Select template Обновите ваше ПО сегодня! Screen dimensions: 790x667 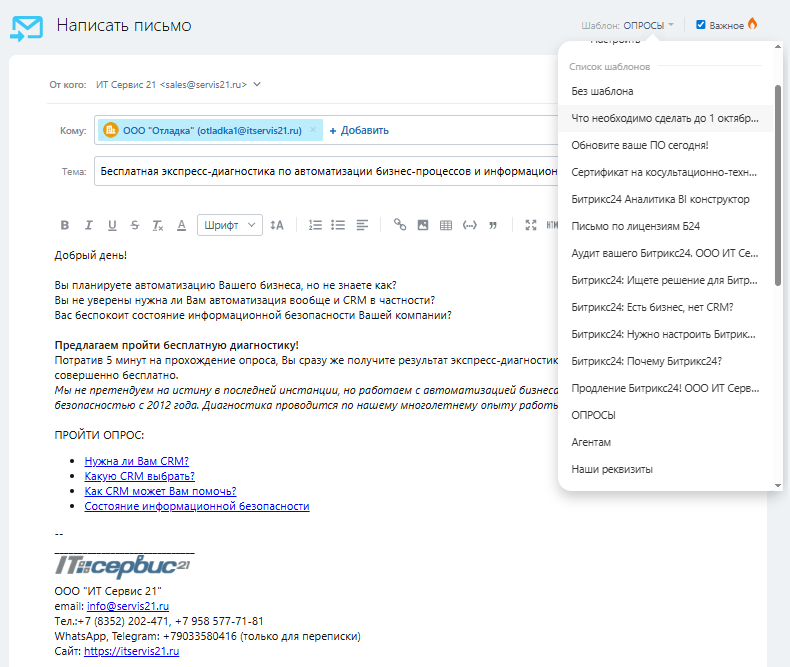665,145
